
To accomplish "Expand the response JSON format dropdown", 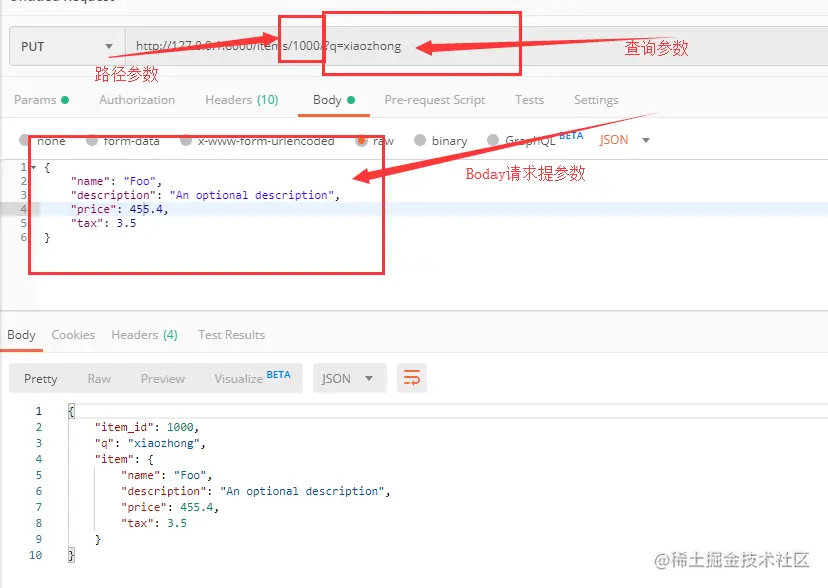I will [350, 378].
